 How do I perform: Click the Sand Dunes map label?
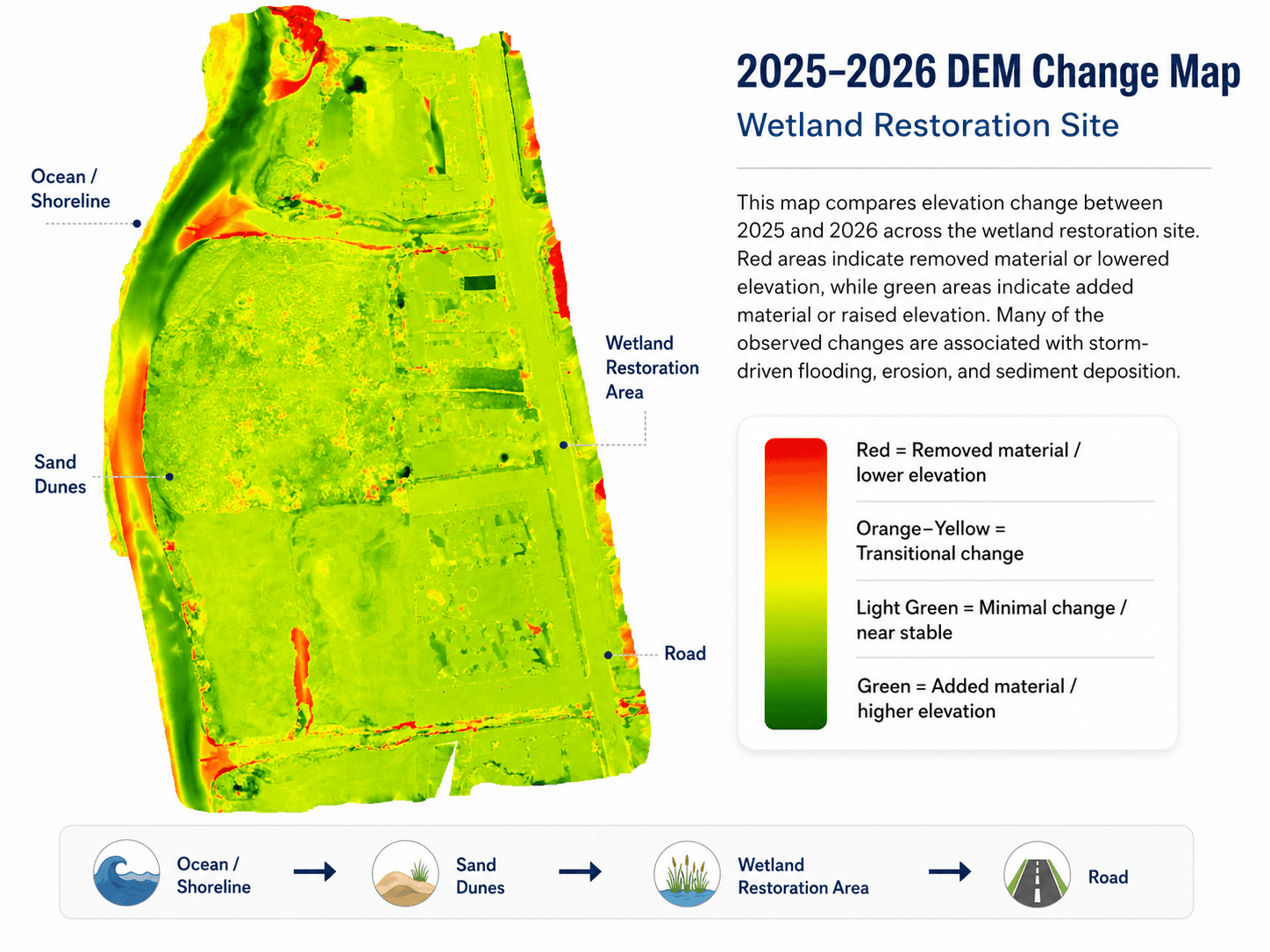(60, 474)
